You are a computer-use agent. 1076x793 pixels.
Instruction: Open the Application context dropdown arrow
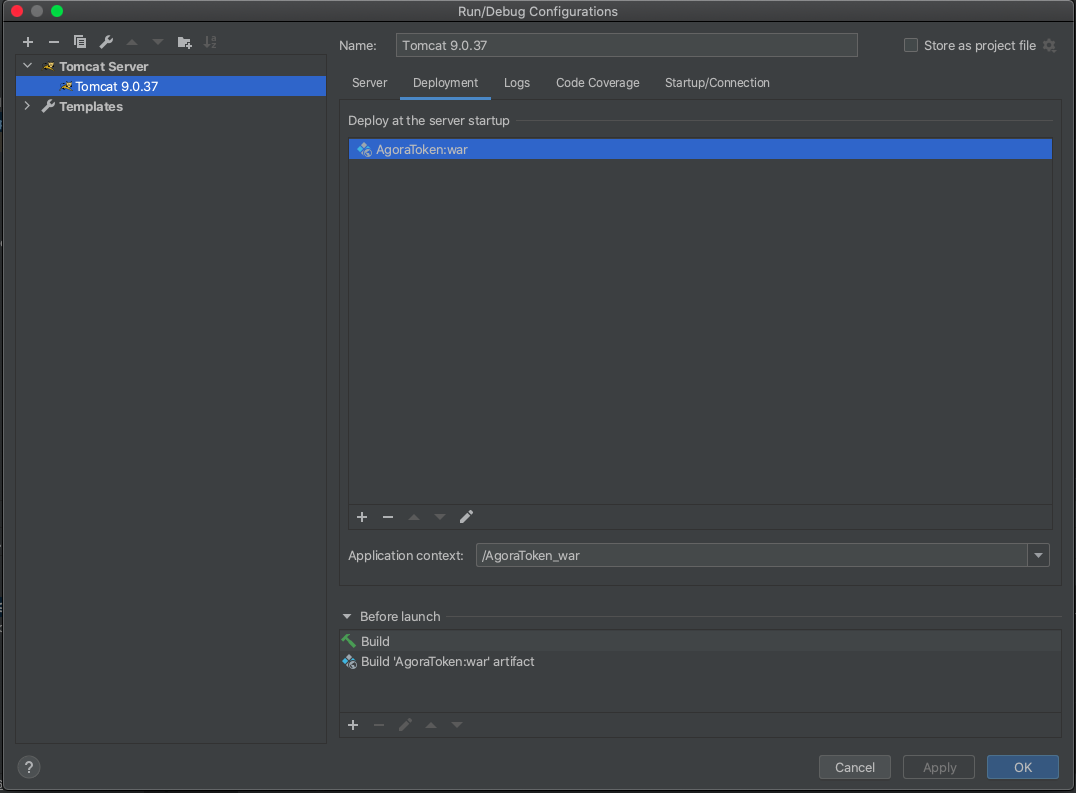1038,556
